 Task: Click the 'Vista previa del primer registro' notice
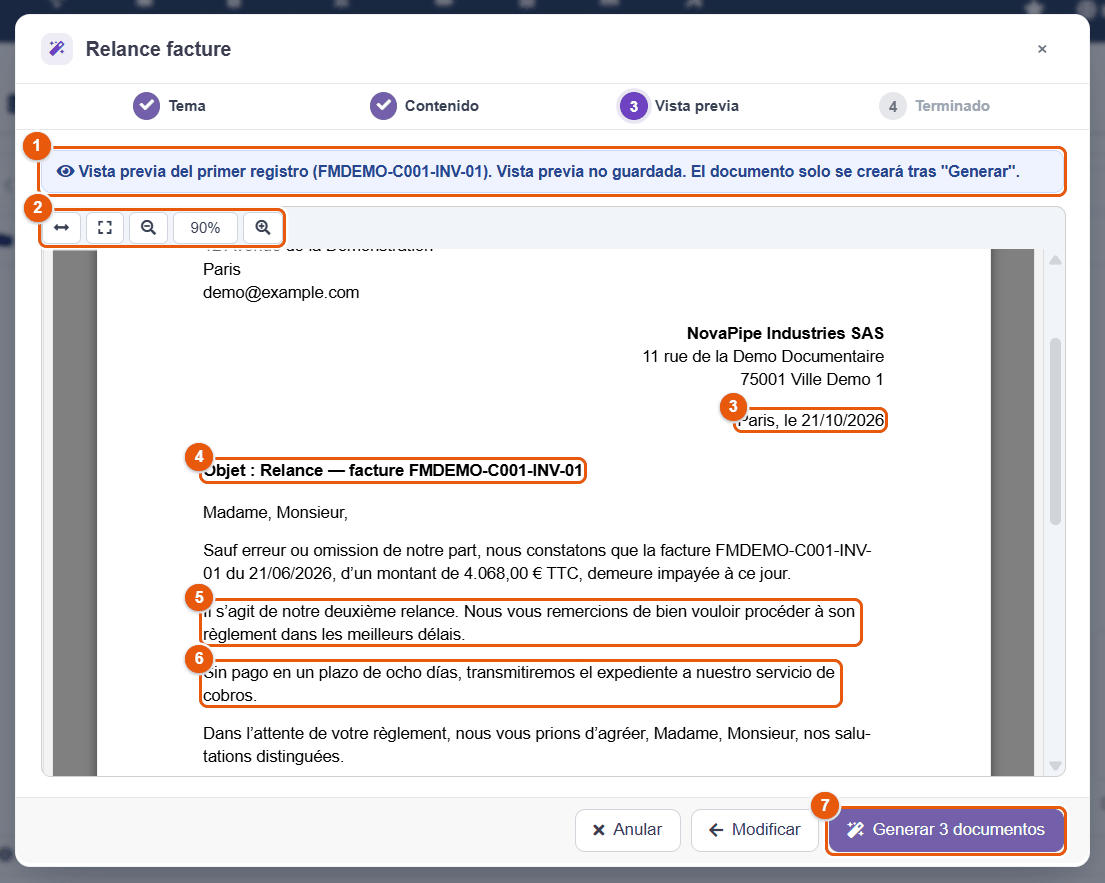tap(552, 171)
